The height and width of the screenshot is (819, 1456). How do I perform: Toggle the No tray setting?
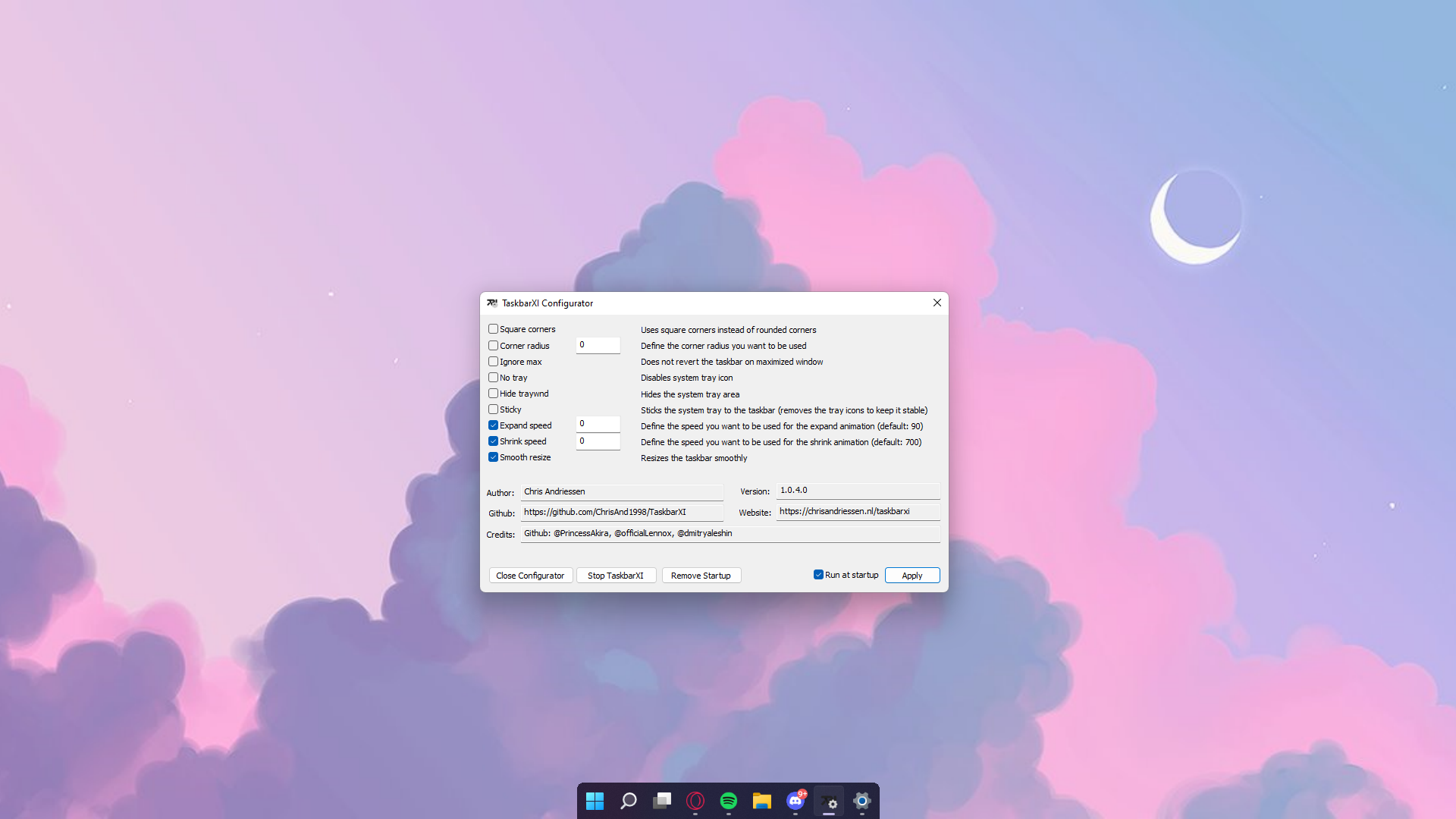493,377
